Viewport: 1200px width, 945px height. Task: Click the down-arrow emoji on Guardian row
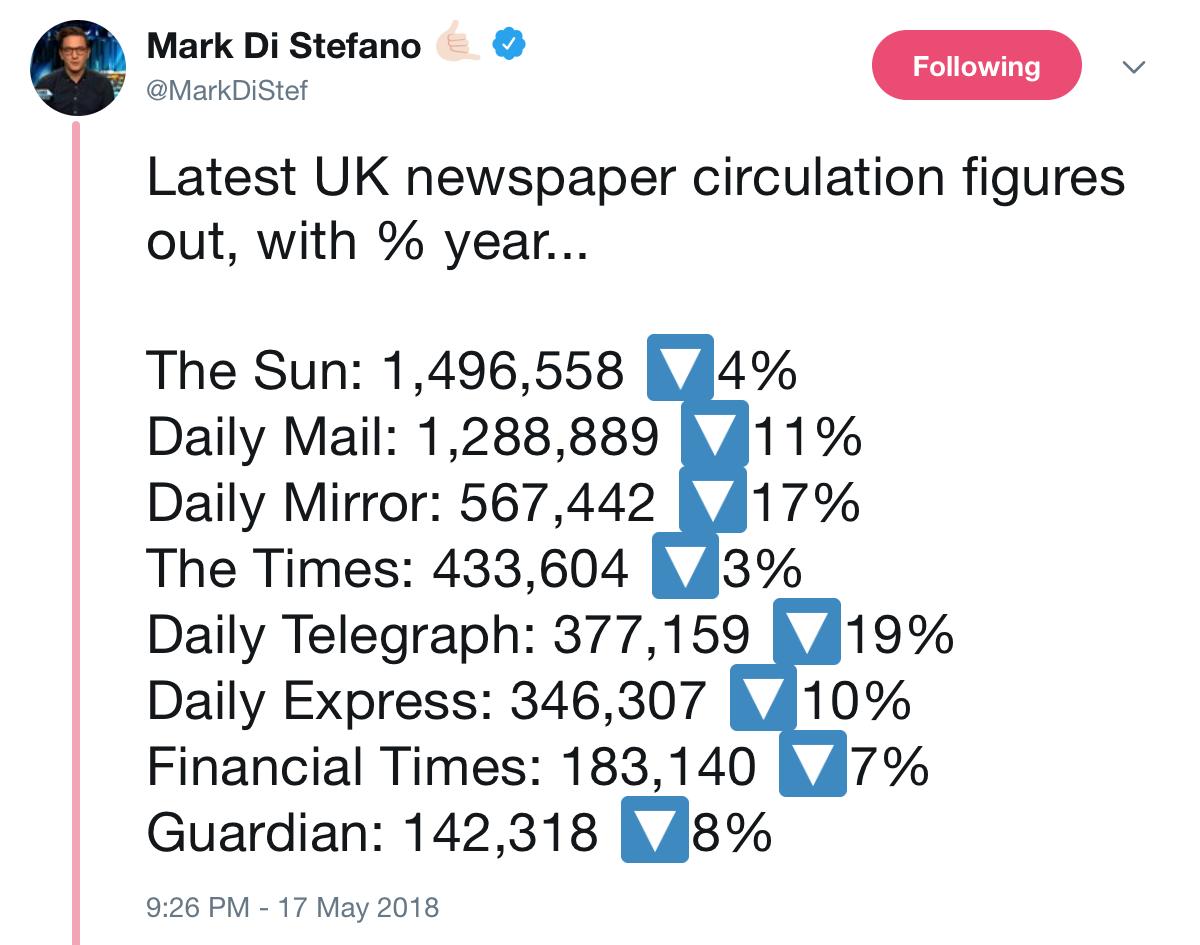(x=655, y=829)
